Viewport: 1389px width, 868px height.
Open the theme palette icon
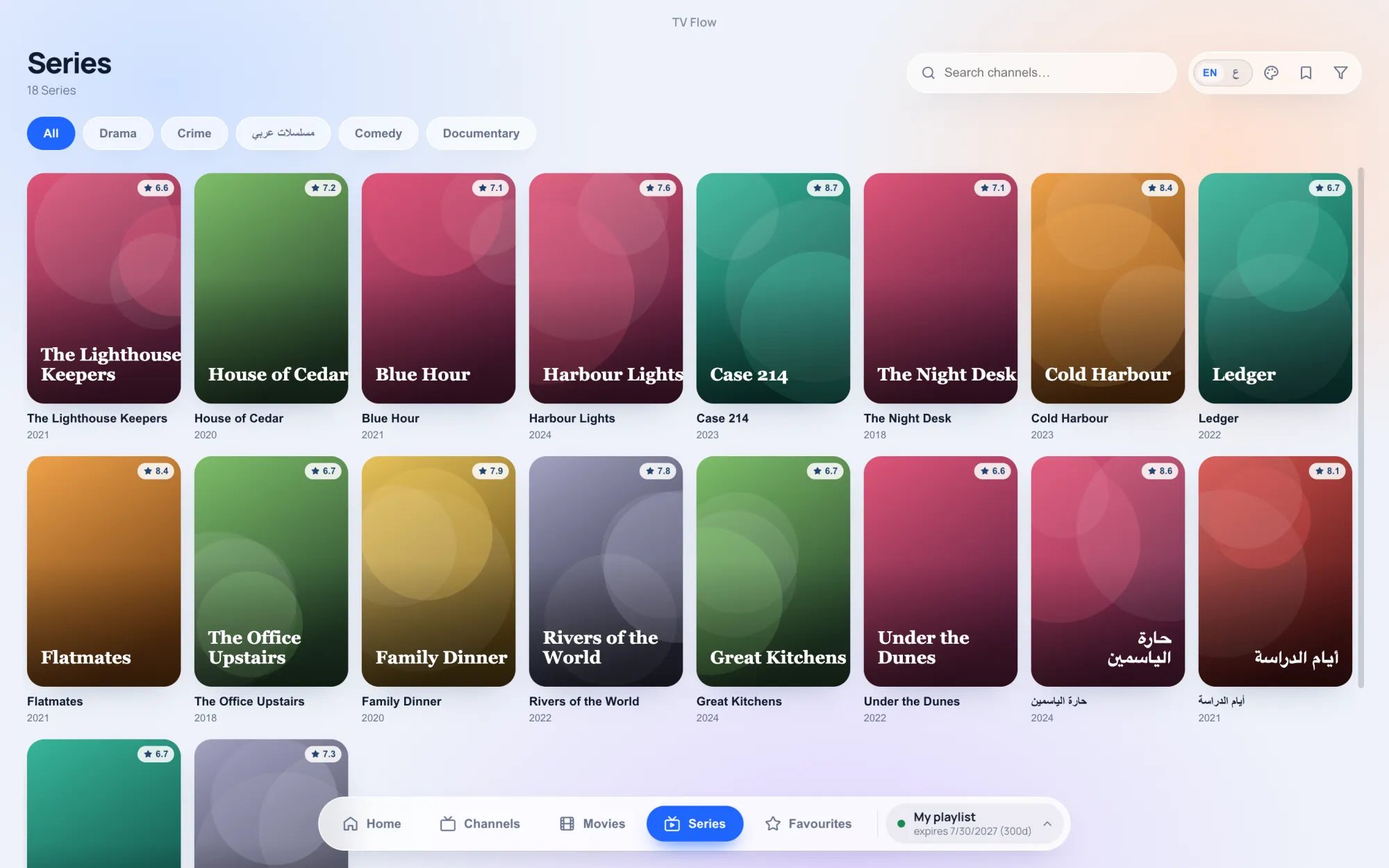click(x=1271, y=73)
